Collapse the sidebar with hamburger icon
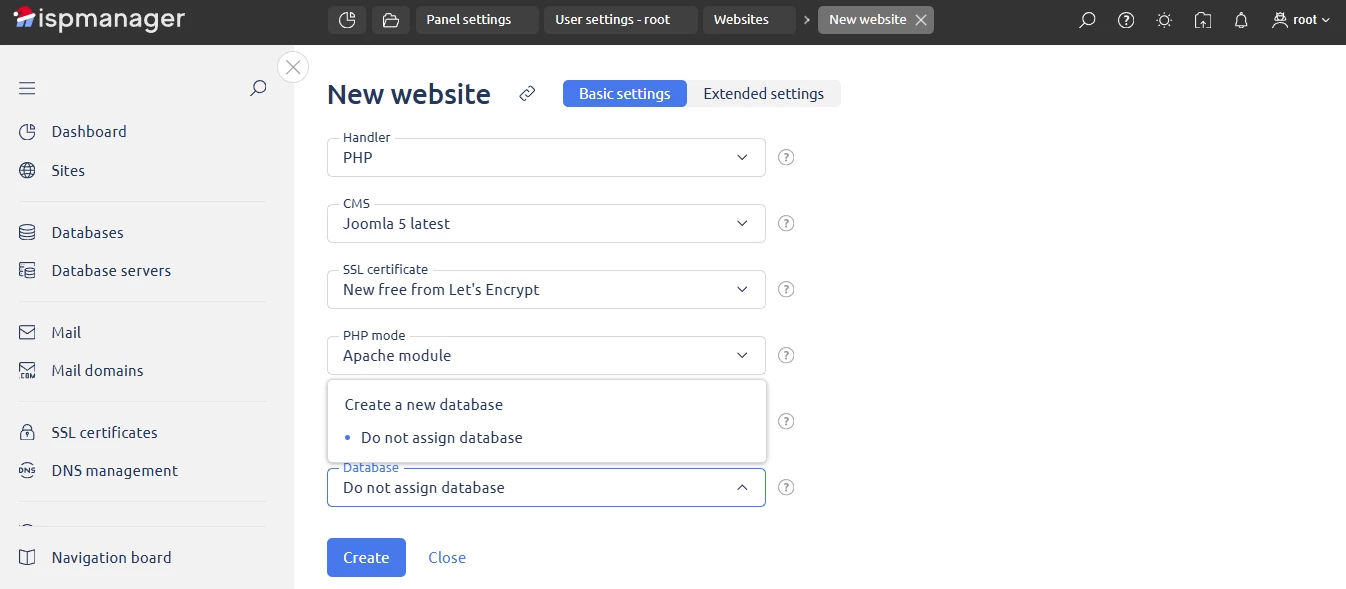The image size is (1346, 589). click(x=27, y=88)
